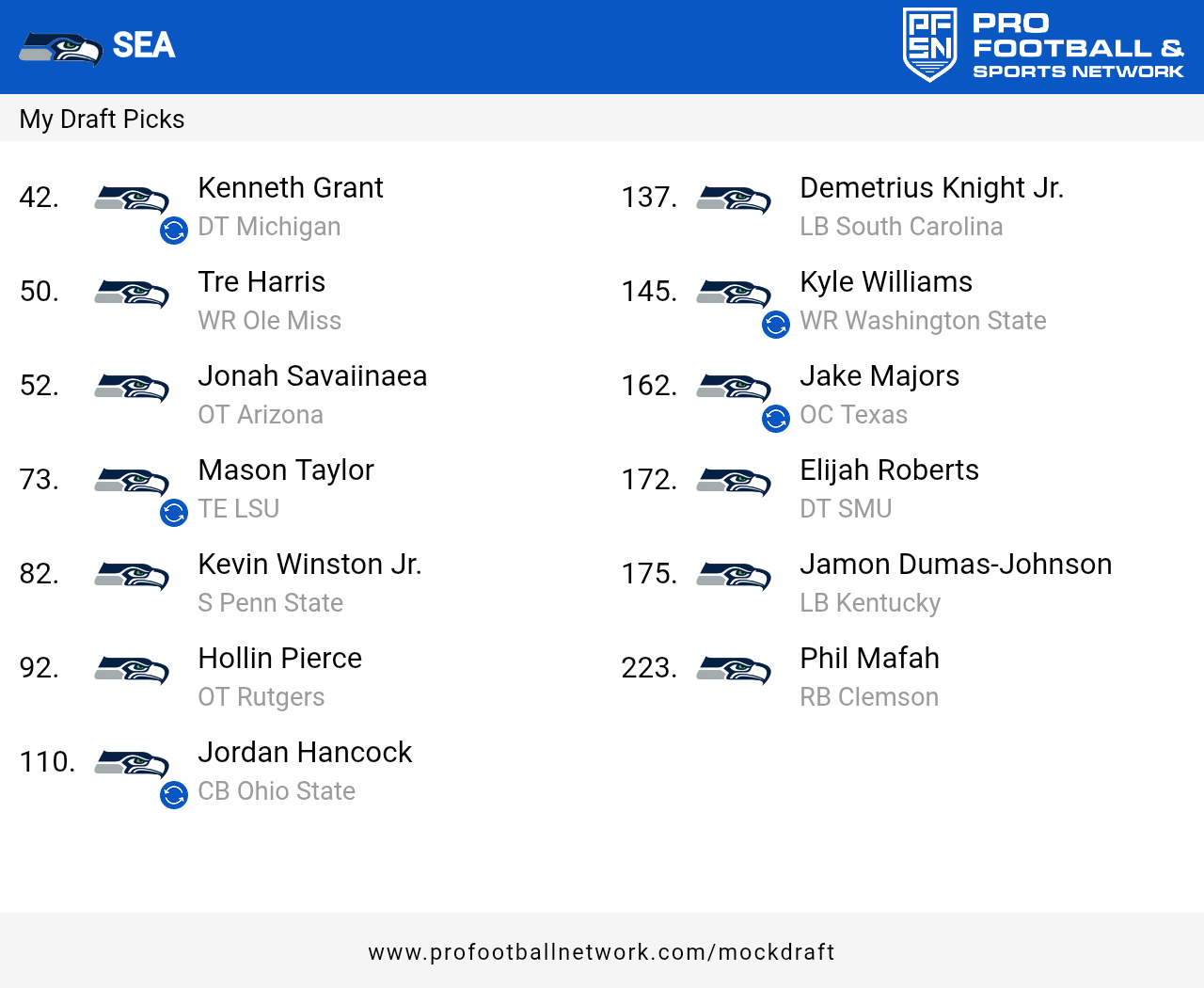The image size is (1204, 988).
Task: Select the Tre Harris player name
Action: 261,282
